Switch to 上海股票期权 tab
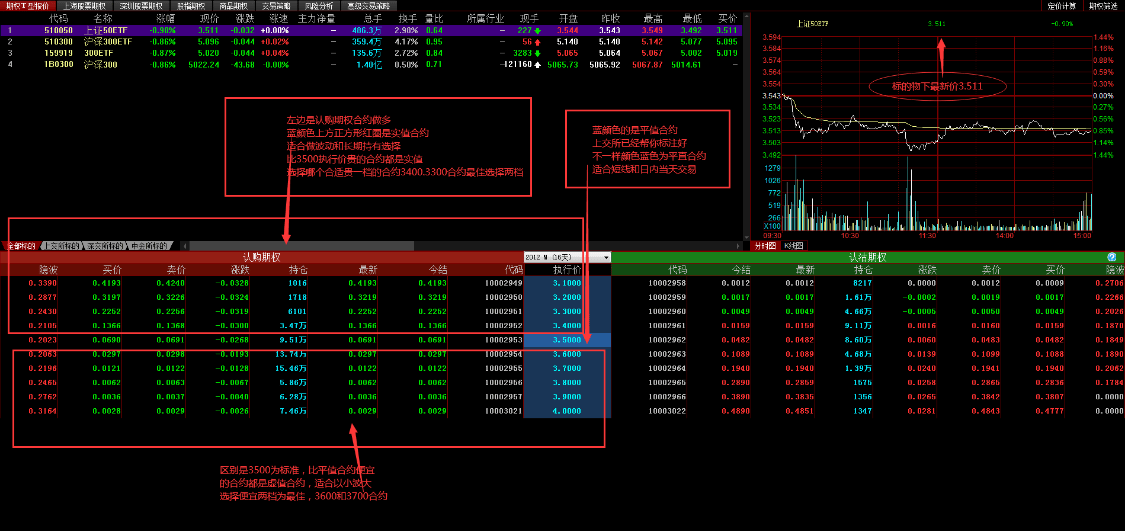The width and height of the screenshot is (1125, 531). (82, 6)
